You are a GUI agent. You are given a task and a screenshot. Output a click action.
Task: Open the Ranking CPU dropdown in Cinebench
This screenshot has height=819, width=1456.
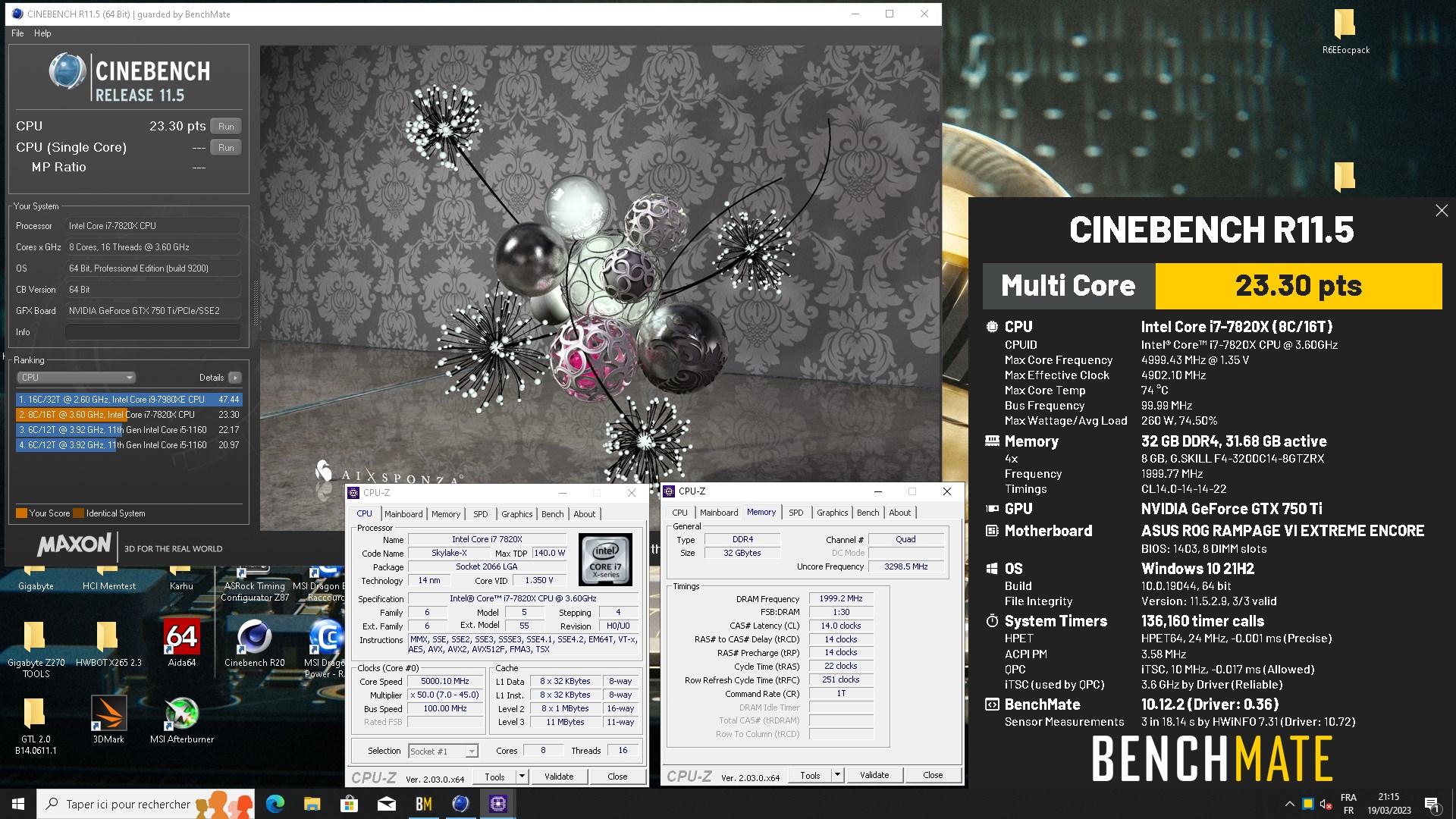[x=76, y=378]
